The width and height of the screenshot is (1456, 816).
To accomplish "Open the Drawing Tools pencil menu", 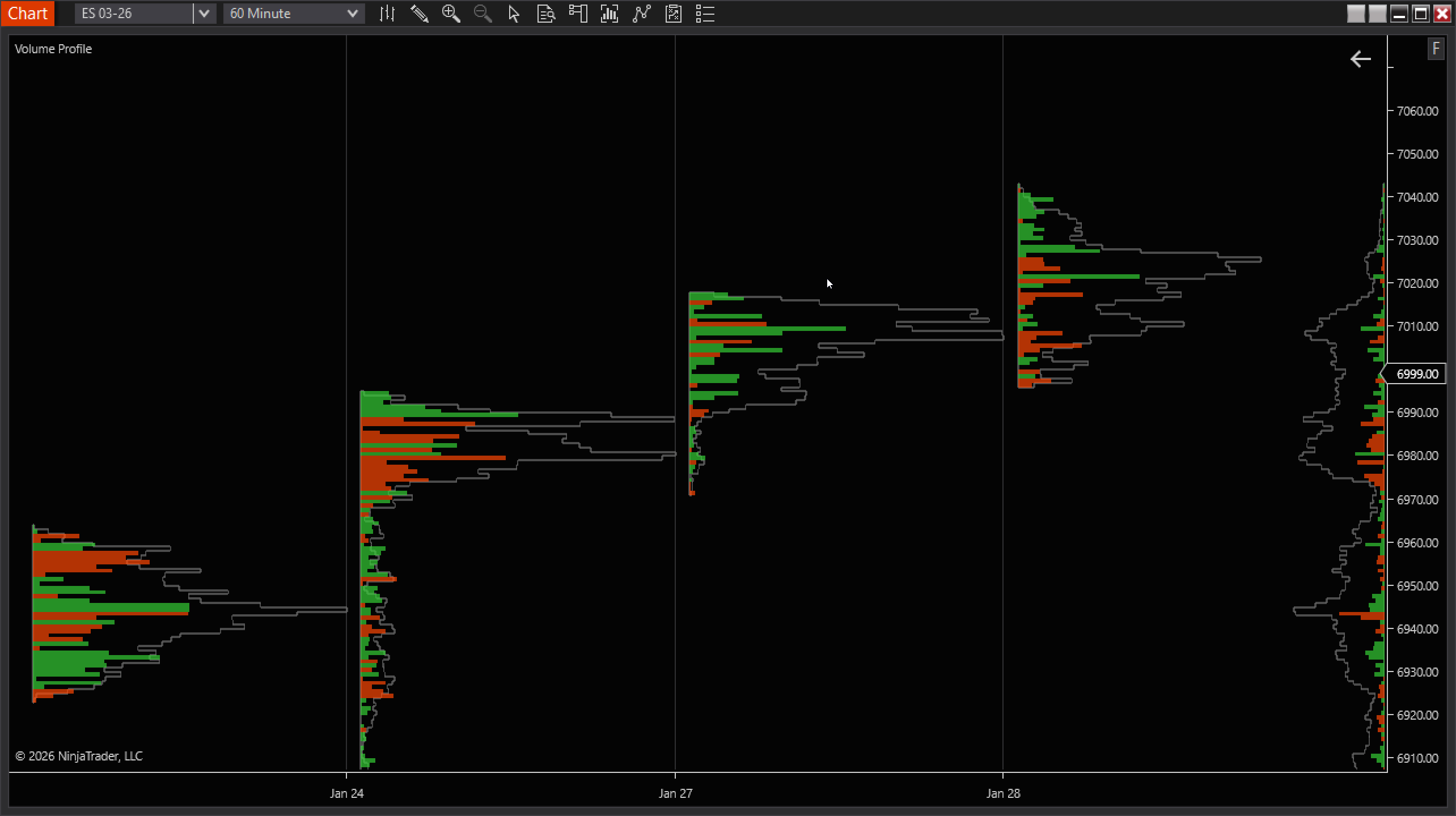I will [419, 14].
